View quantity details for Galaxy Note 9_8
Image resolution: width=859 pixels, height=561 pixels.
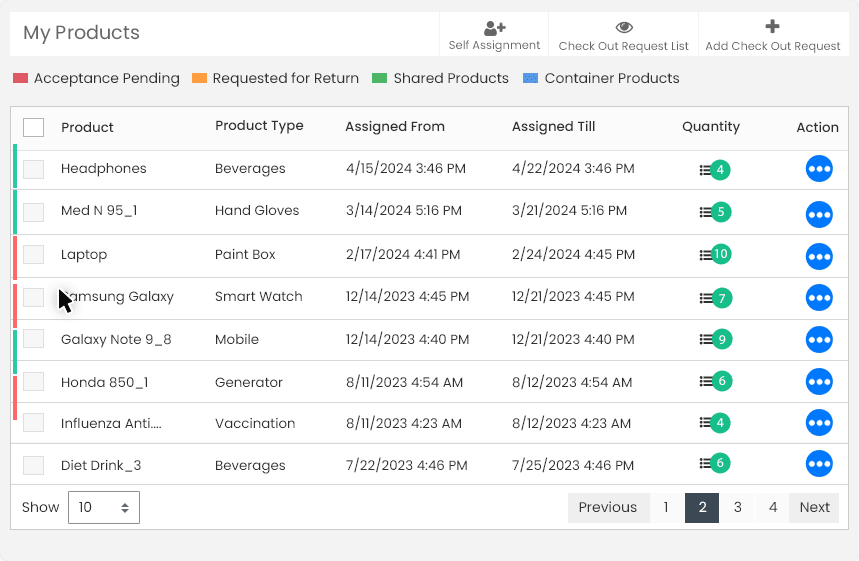(706, 340)
